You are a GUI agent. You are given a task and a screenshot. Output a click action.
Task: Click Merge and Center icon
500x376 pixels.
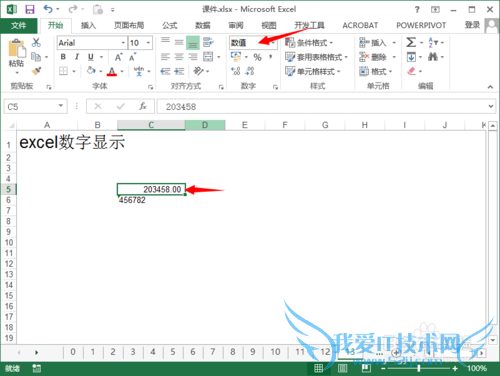coord(208,57)
